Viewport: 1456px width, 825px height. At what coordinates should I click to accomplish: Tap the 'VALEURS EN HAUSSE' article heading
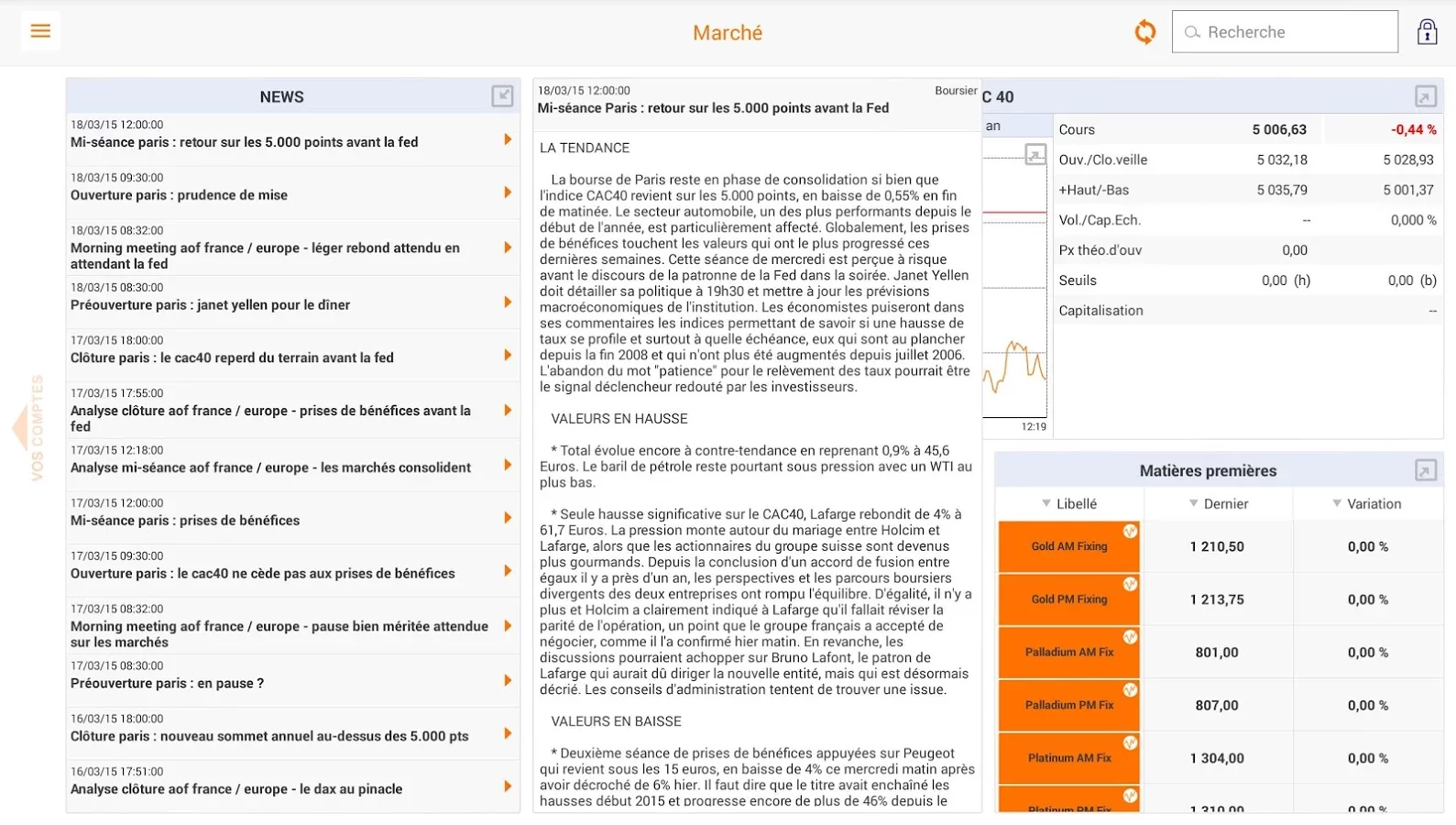point(619,419)
